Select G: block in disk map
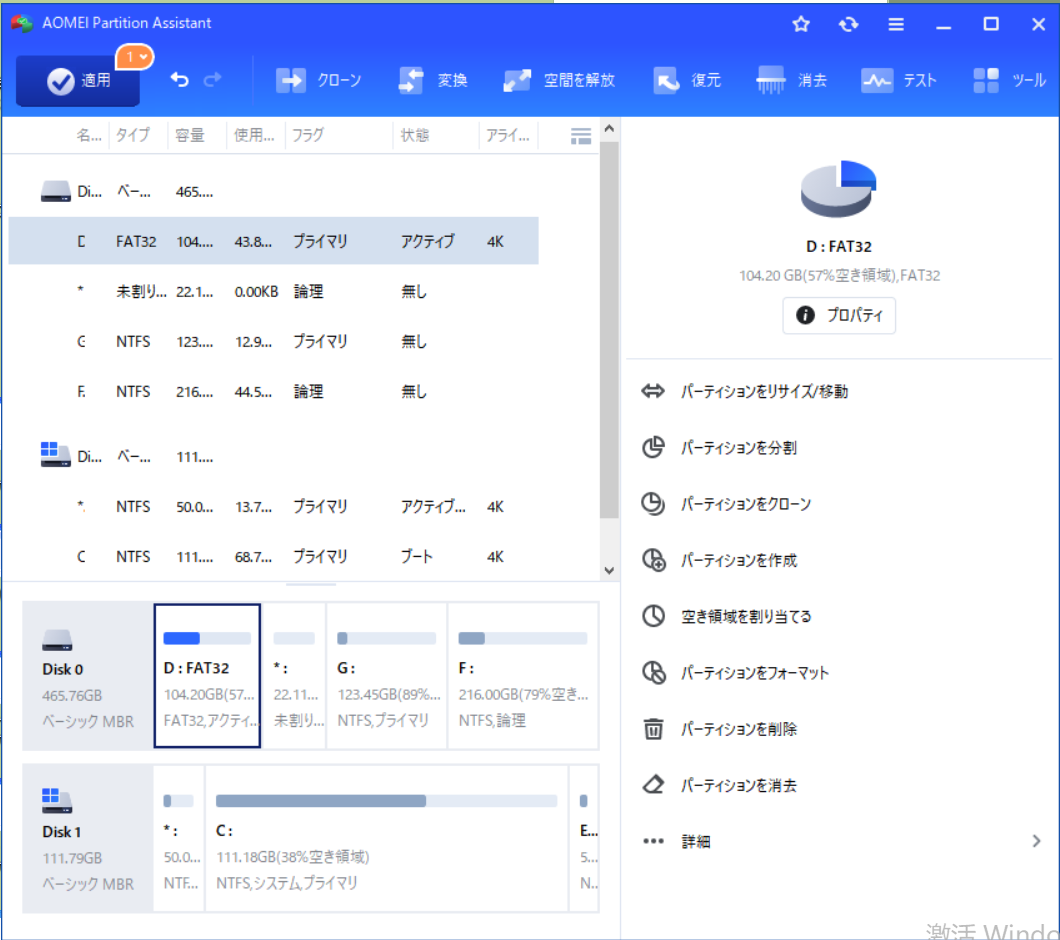 pos(387,676)
